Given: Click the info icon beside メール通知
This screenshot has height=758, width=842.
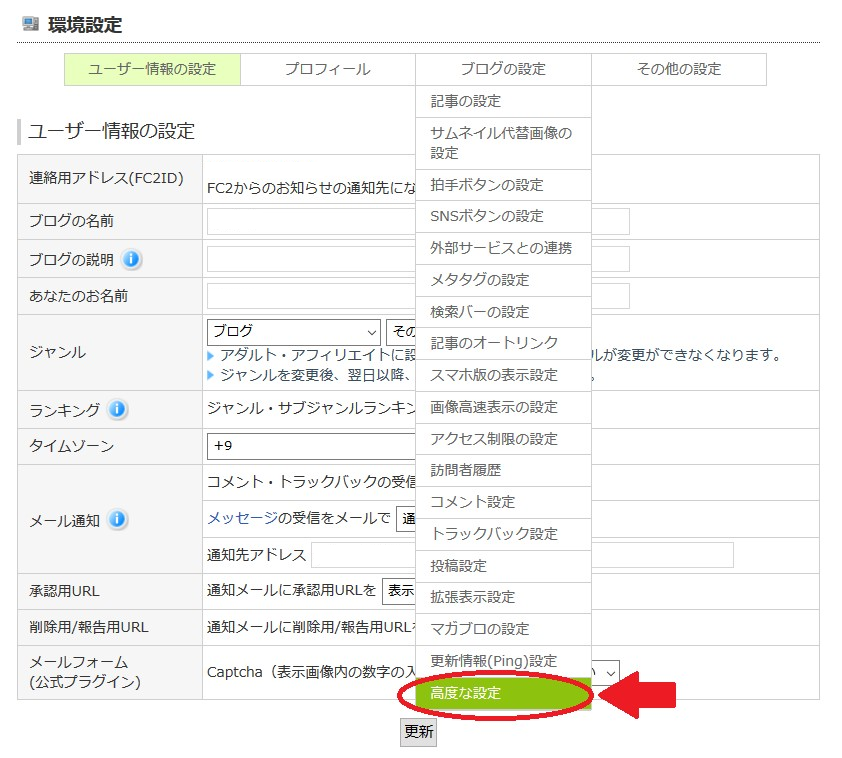Looking at the screenshot, I should [x=117, y=519].
